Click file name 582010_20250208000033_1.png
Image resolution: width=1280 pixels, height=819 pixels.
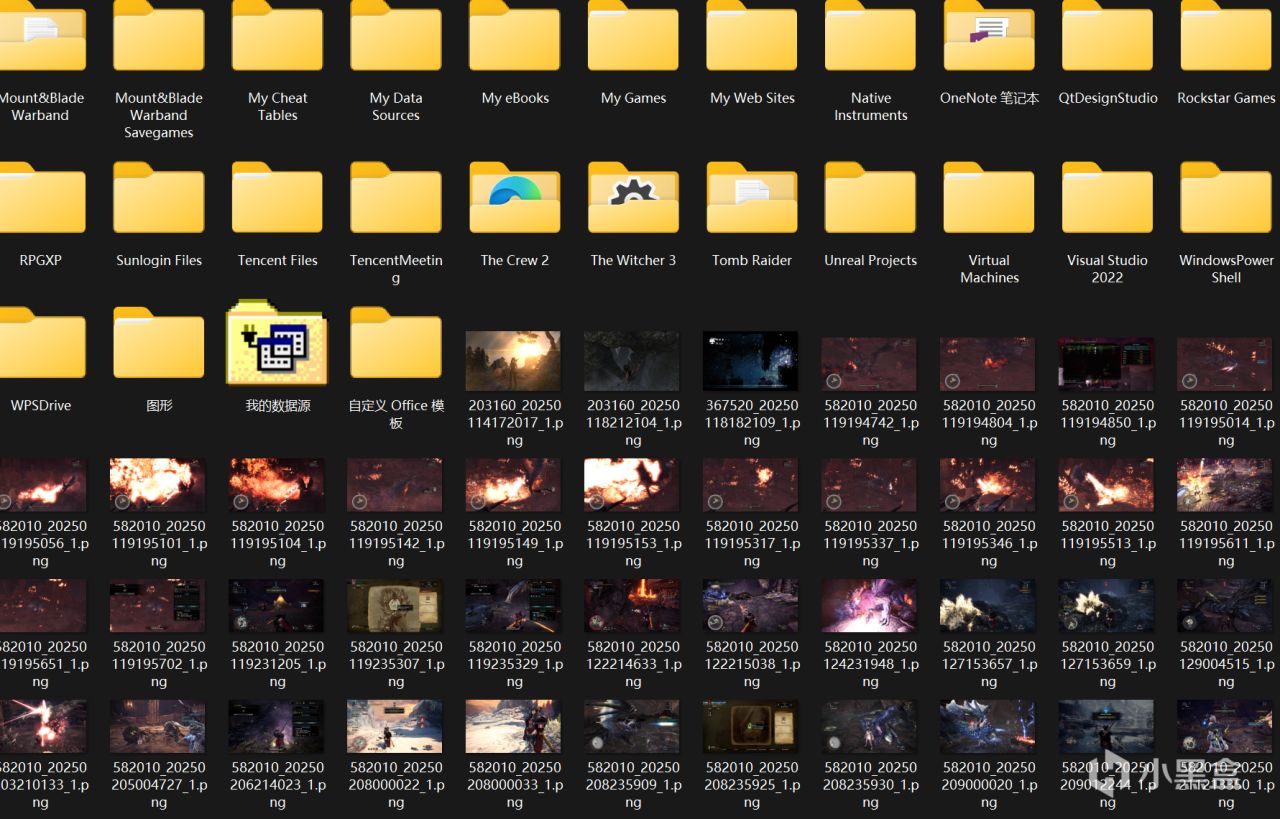[x=515, y=785]
